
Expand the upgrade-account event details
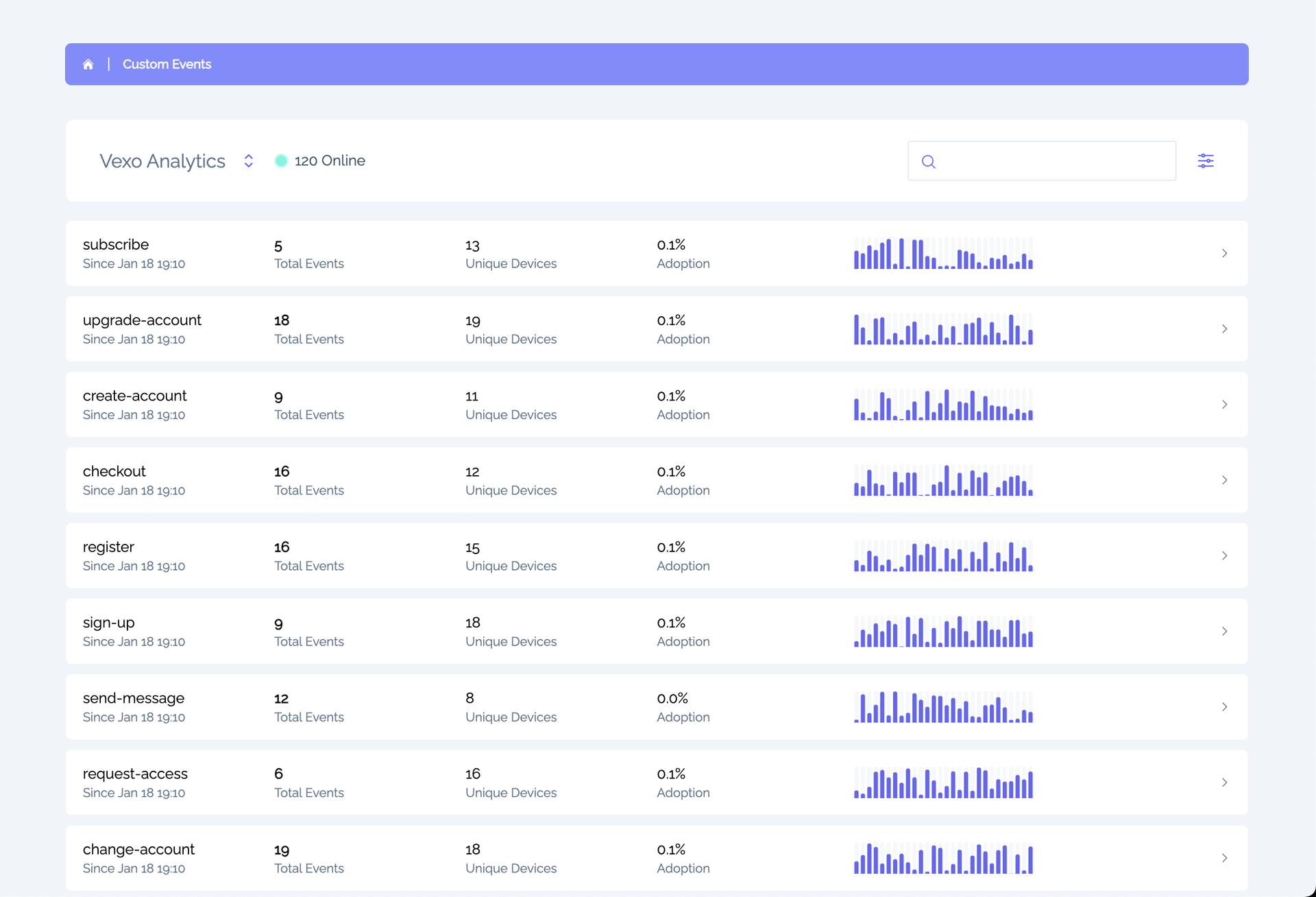pos(1225,328)
